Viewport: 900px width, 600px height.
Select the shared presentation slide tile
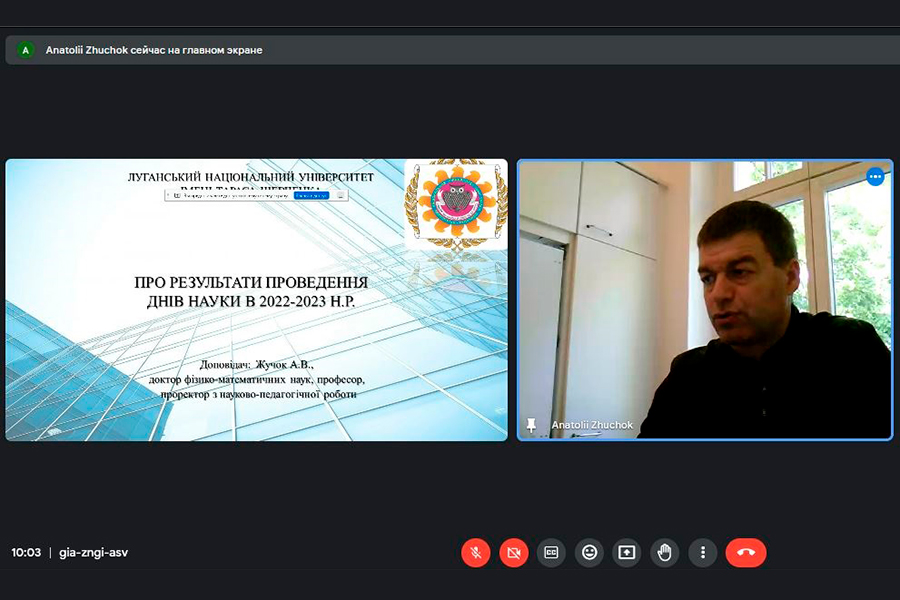(x=257, y=300)
